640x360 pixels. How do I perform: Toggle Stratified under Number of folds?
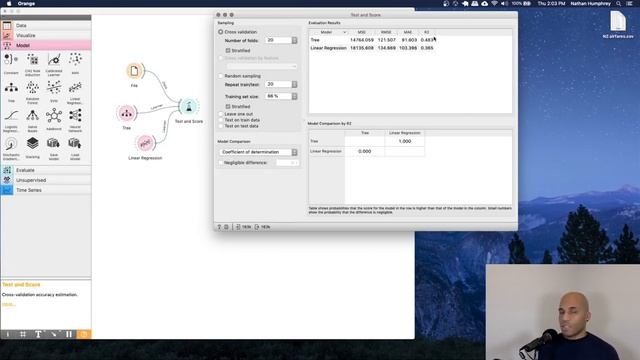point(228,51)
